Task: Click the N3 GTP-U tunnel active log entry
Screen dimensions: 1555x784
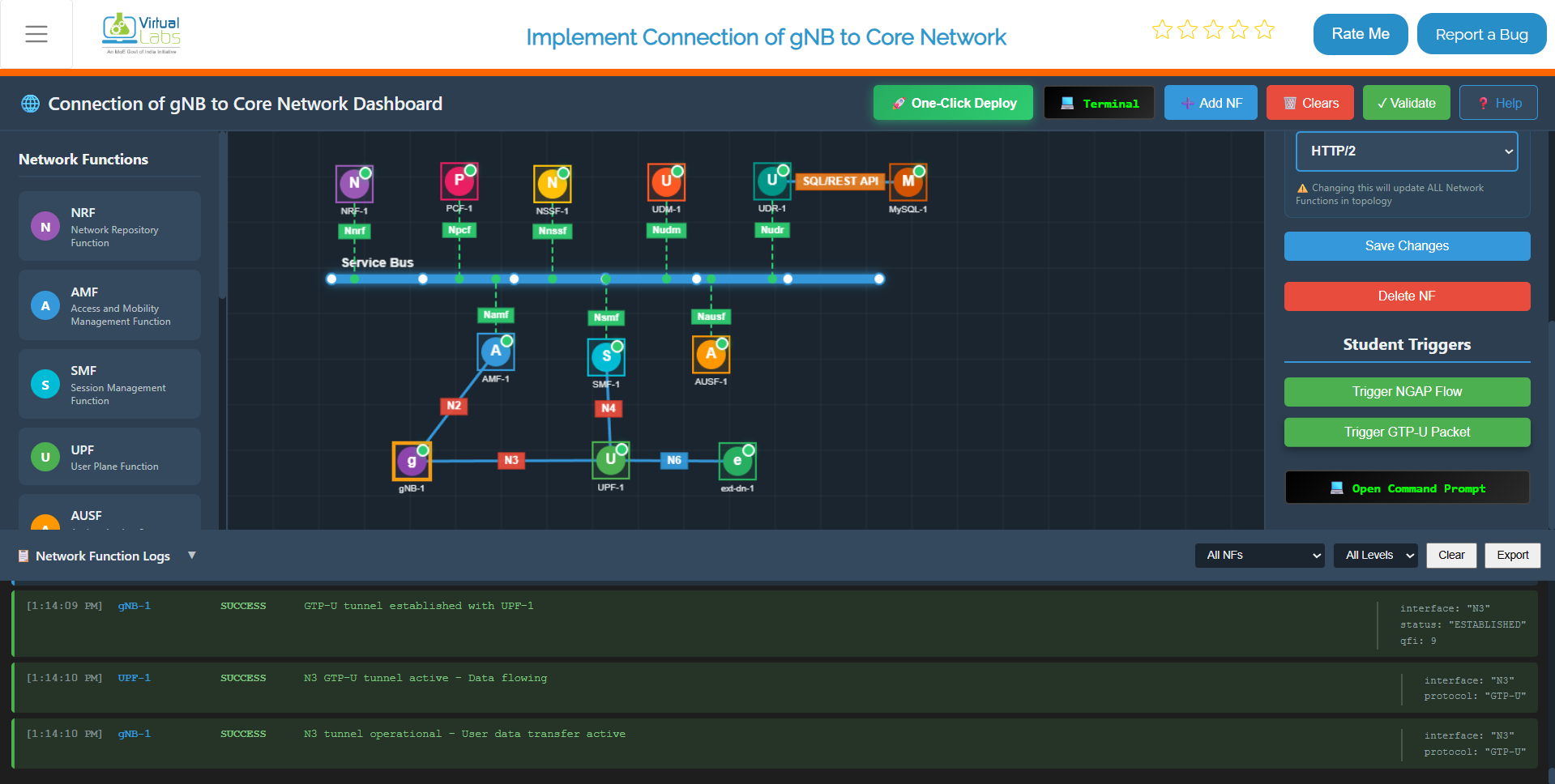Action: 775,688
